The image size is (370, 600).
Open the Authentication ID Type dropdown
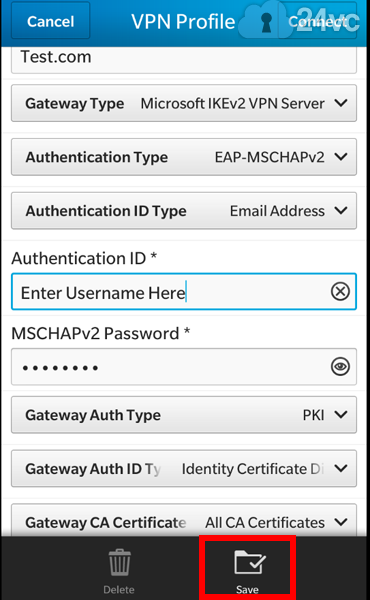click(x=184, y=211)
